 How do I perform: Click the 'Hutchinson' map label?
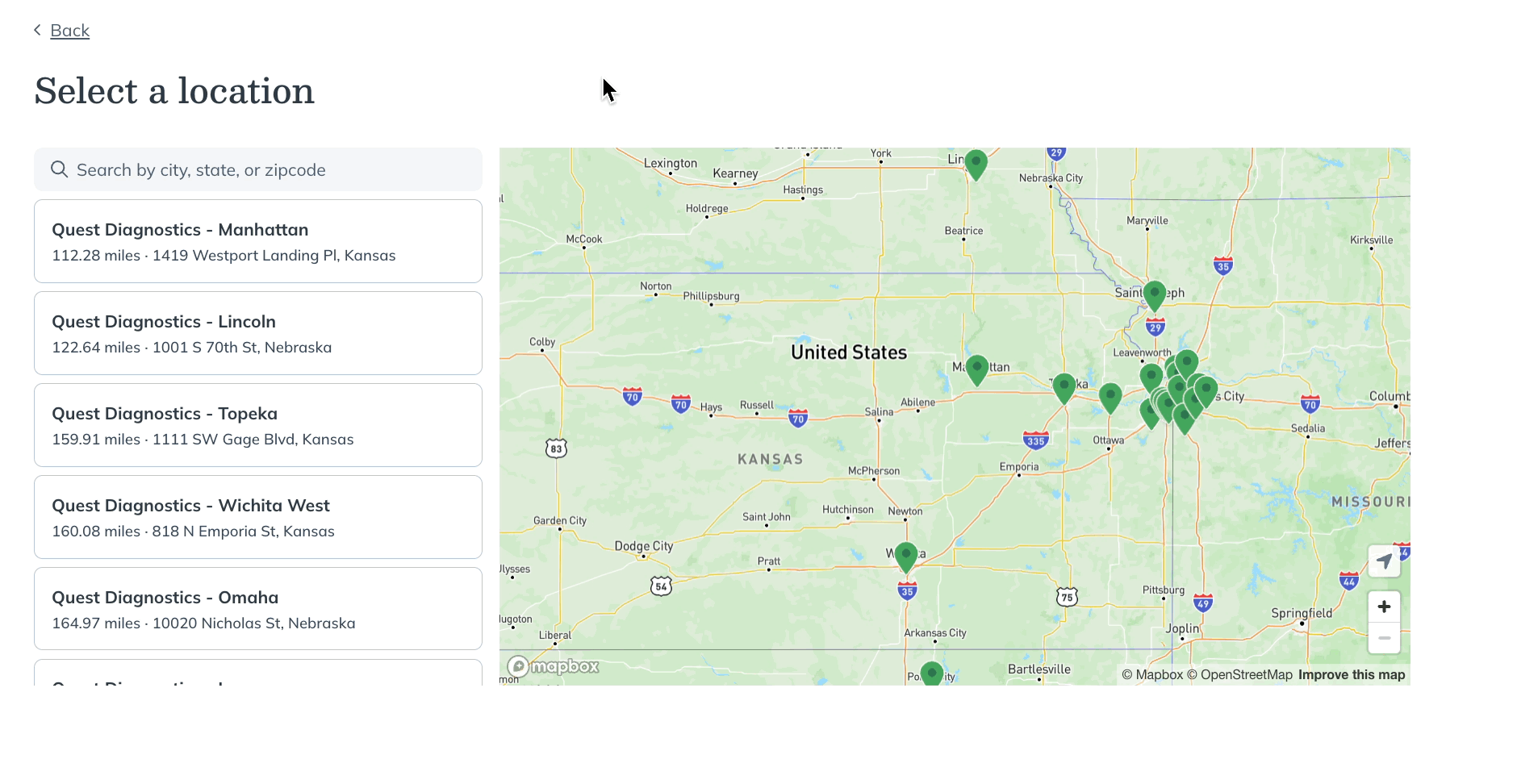tap(848, 510)
